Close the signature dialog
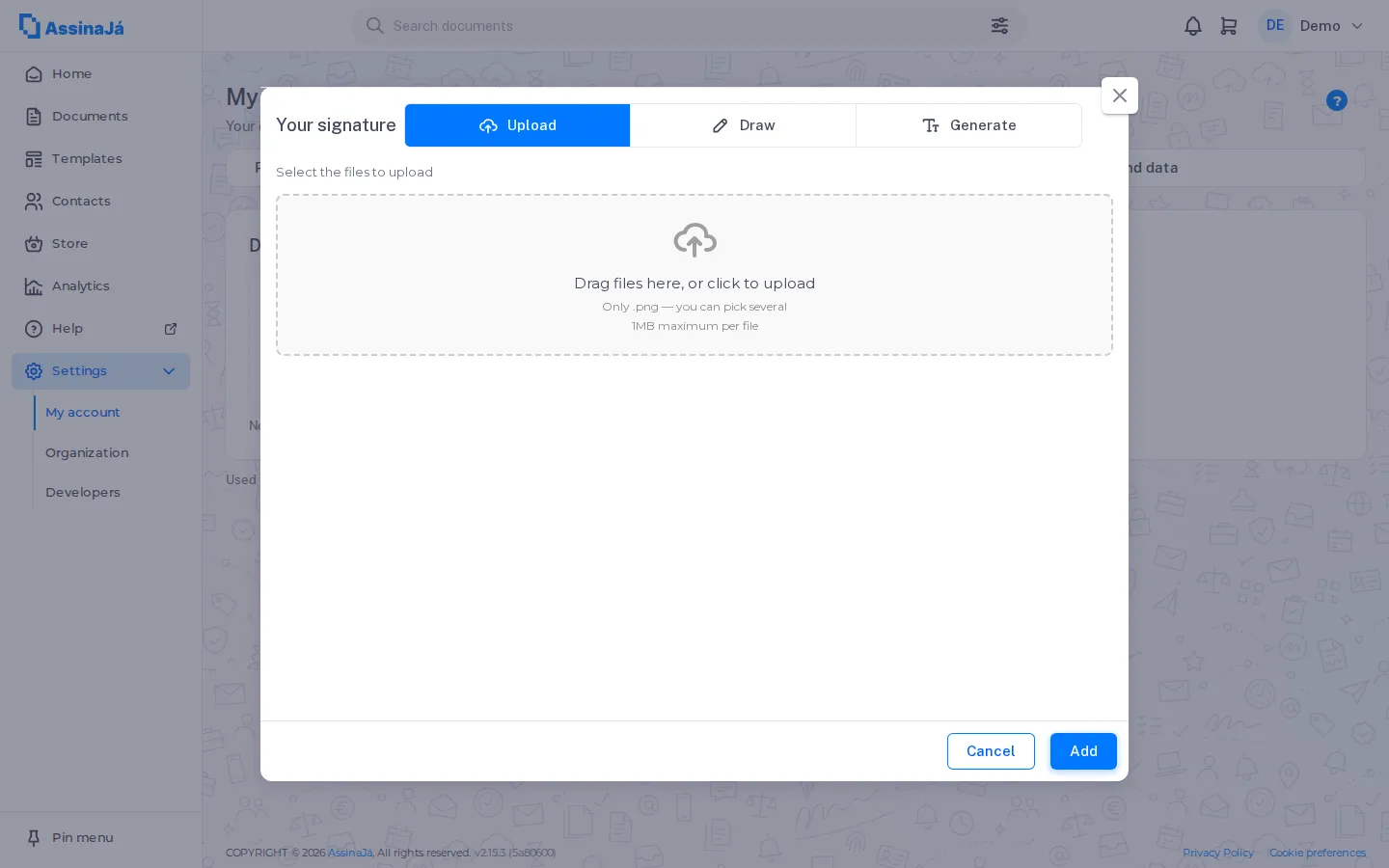This screenshot has width=1389, height=868. tap(1120, 95)
